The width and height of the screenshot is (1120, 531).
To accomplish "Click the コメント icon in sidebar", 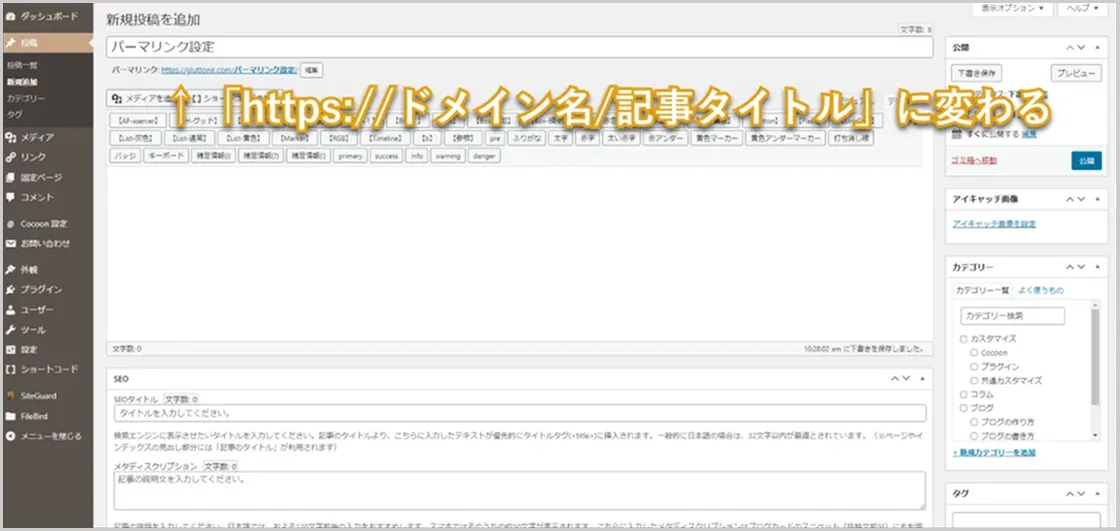I will (x=11, y=197).
